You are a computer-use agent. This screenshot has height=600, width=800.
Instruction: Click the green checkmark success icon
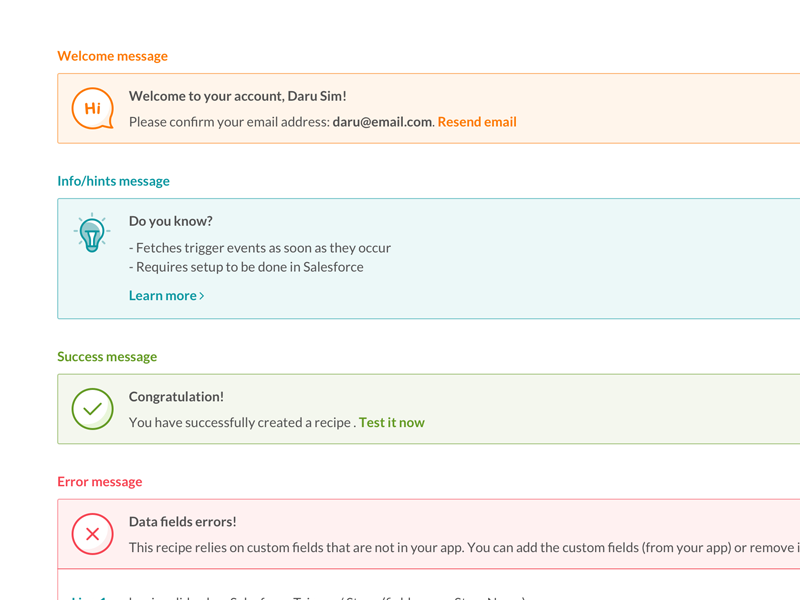click(92, 409)
